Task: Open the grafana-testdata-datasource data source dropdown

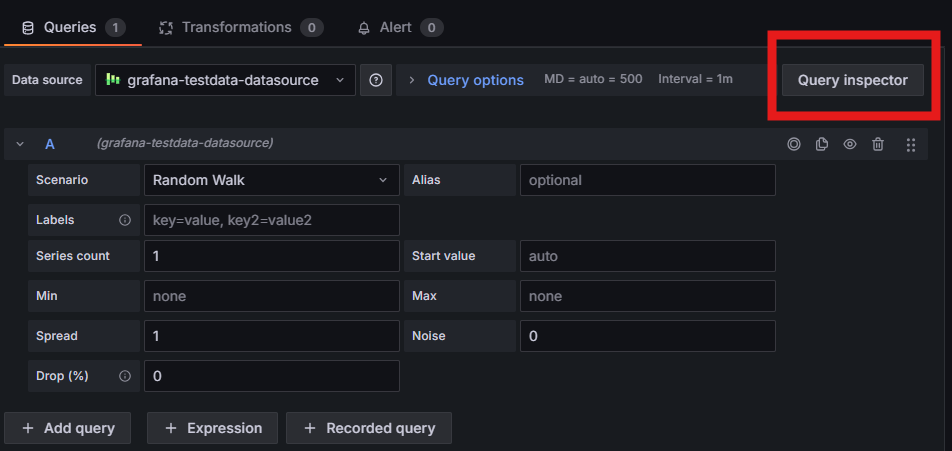Action: (225, 80)
